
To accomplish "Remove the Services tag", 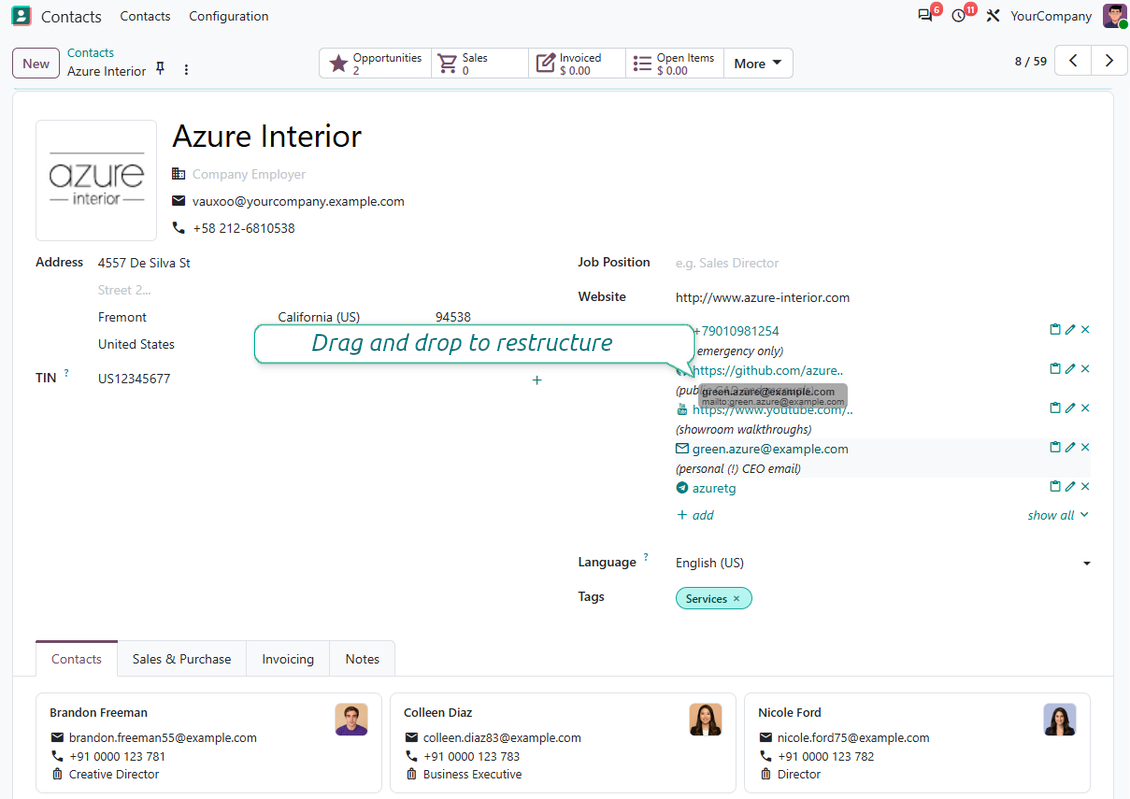I will (x=737, y=599).
